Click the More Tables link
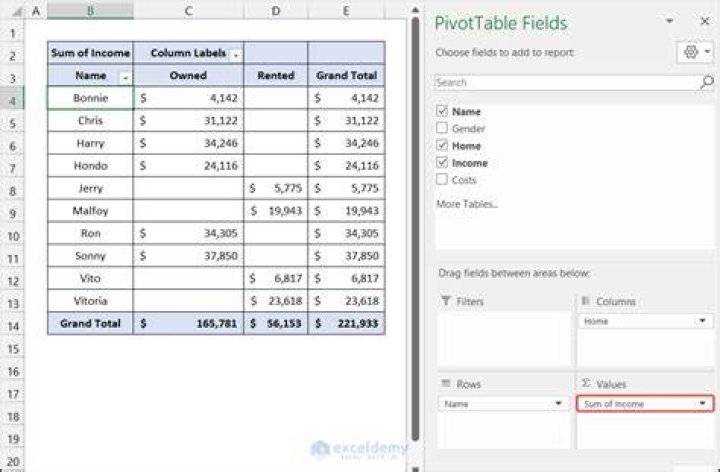 click(x=467, y=204)
